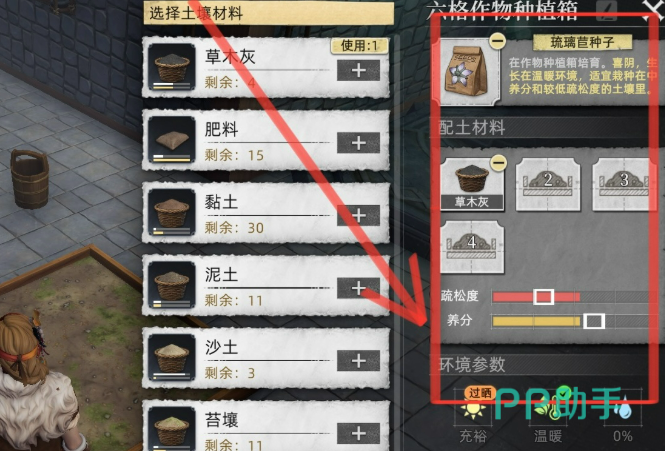Select empty soil slot 3
The width and height of the screenshot is (665, 451).
click(623, 184)
